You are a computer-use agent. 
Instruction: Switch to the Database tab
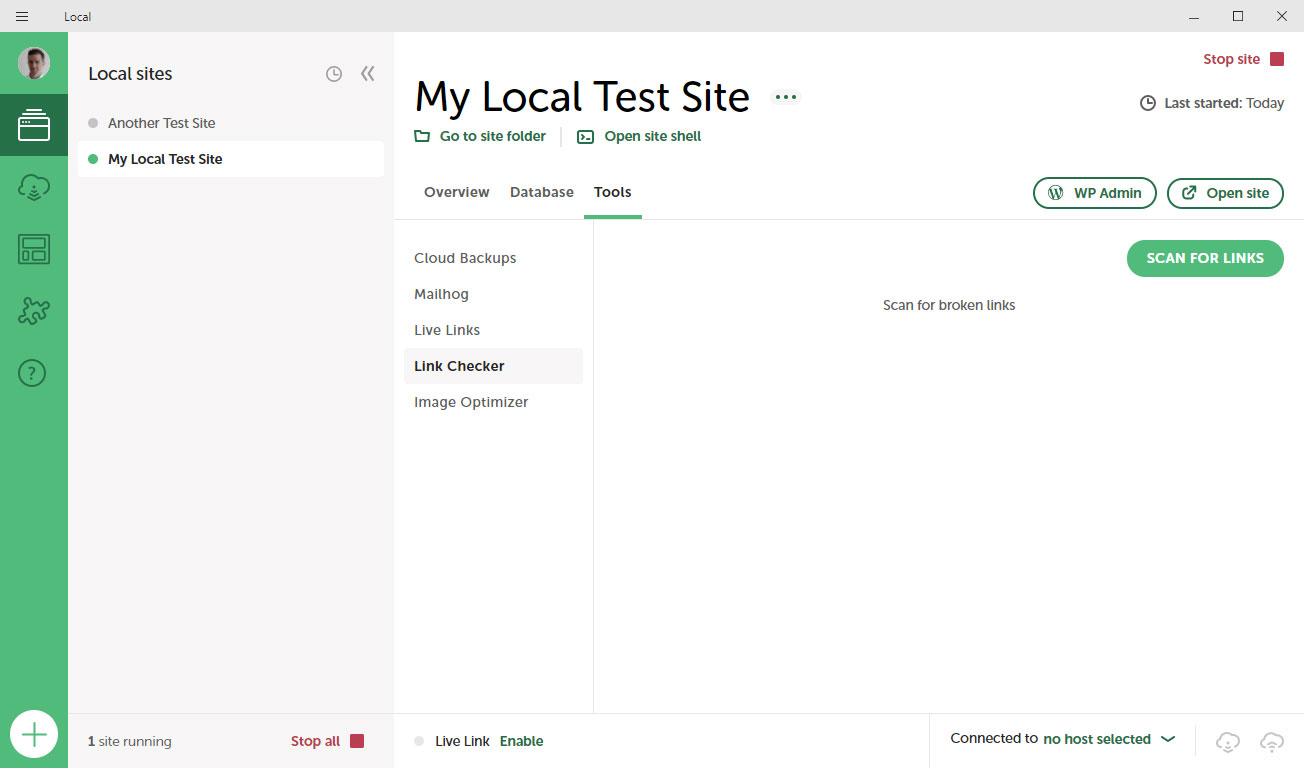click(542, 192)
